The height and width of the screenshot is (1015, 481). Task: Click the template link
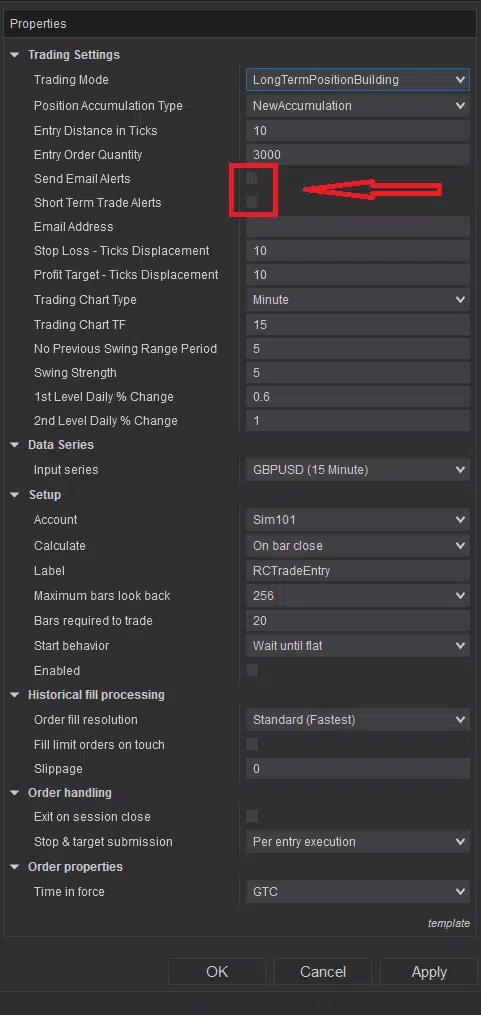pyautogui.click(x=449, y=923)
